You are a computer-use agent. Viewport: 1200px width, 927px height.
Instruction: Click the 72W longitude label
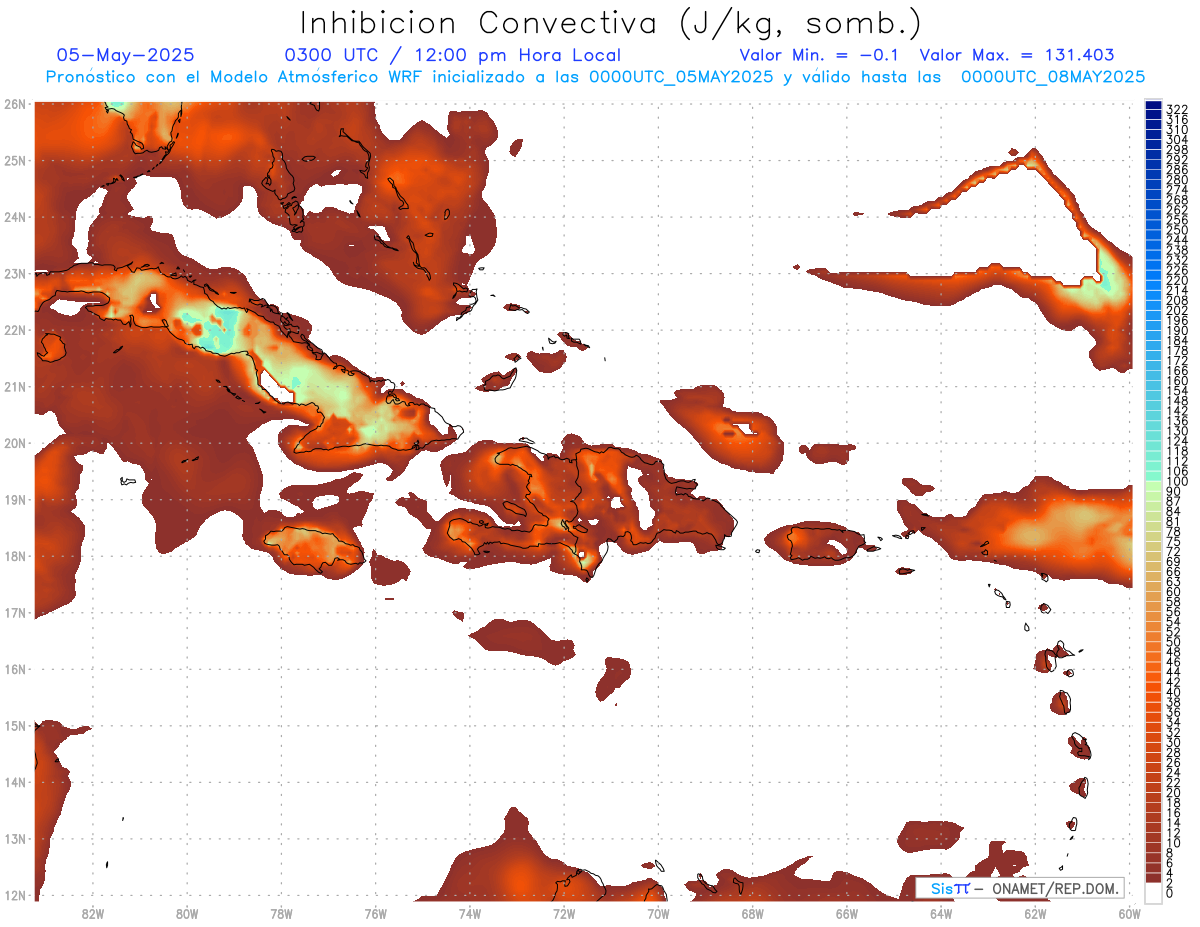point(564,913)
